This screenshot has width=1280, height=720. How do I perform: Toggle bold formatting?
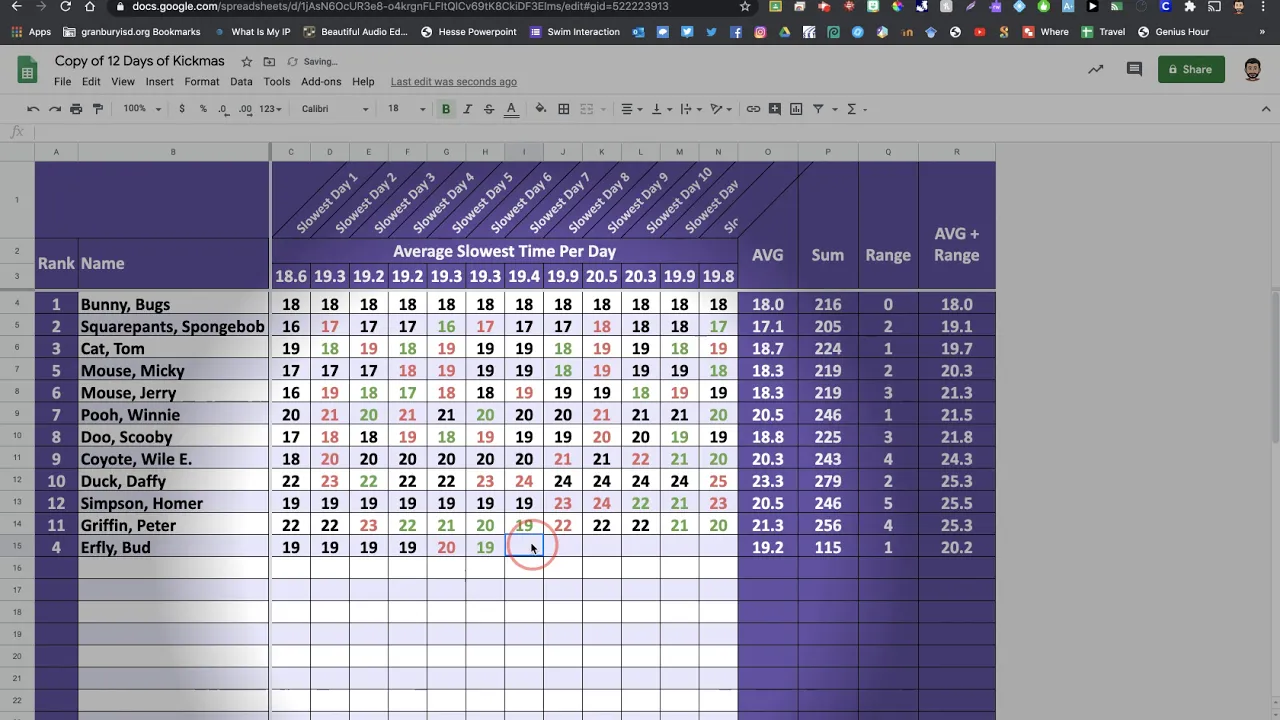[x=446, y=109]
